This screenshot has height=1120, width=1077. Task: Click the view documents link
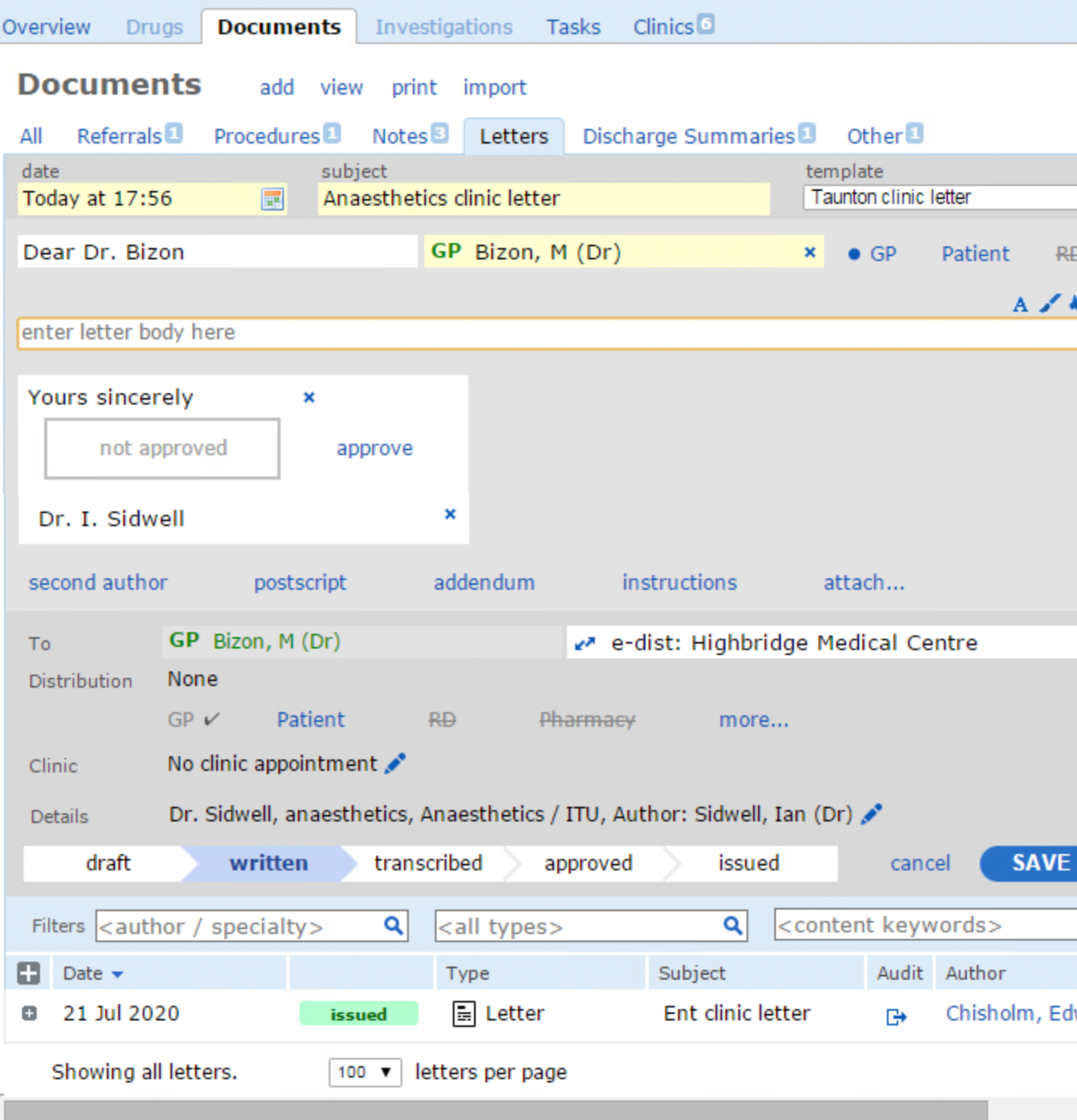tap(341, 87)
